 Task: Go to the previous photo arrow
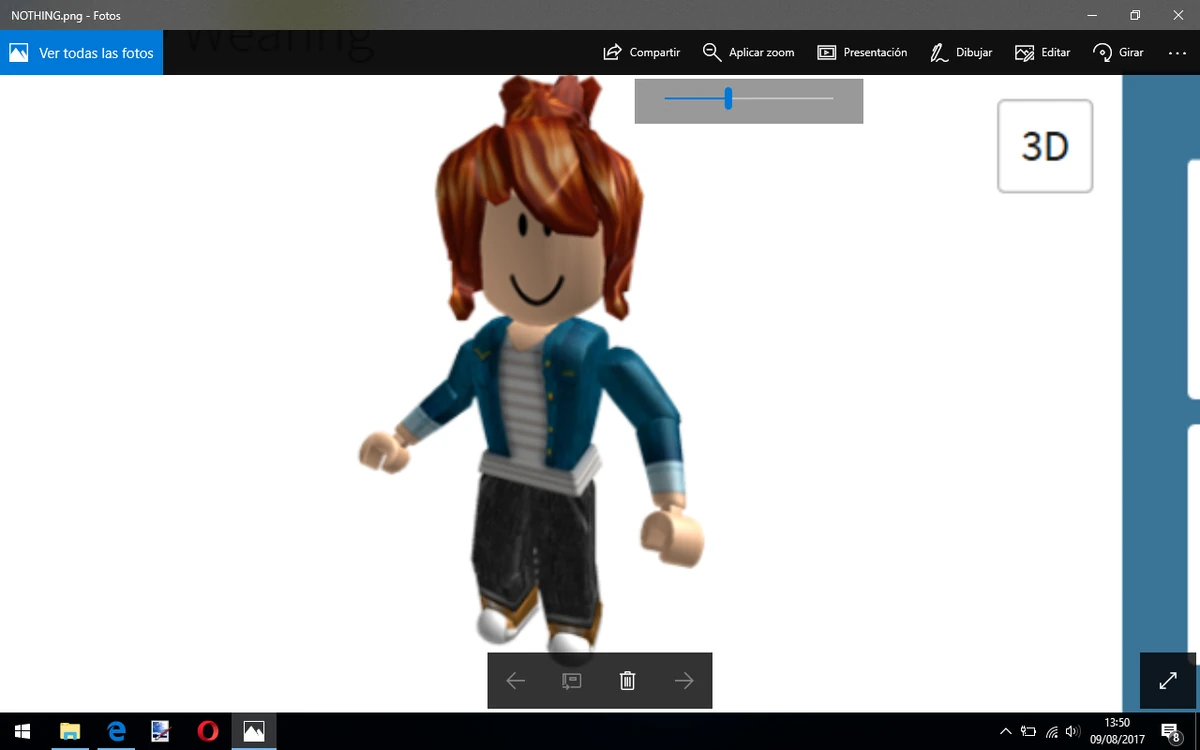[x=515, y=680]
